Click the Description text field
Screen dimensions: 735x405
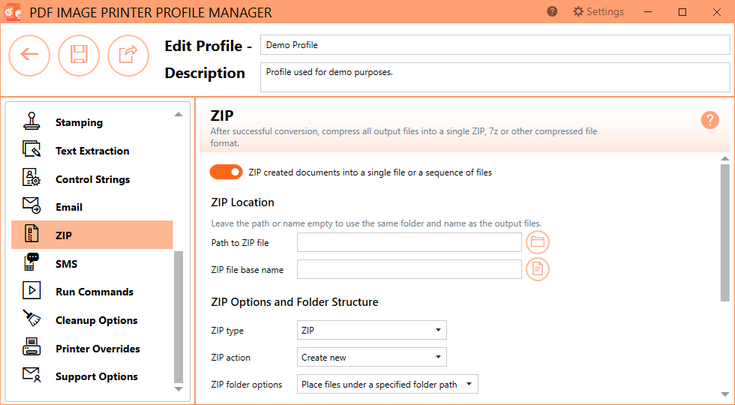[495, 77]
